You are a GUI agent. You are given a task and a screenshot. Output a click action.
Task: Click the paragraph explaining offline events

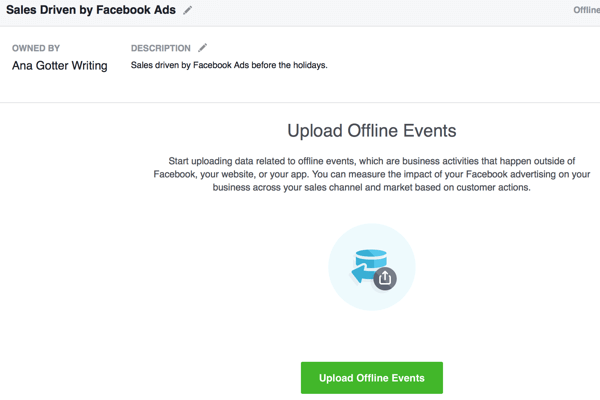[x=372, y=174]
